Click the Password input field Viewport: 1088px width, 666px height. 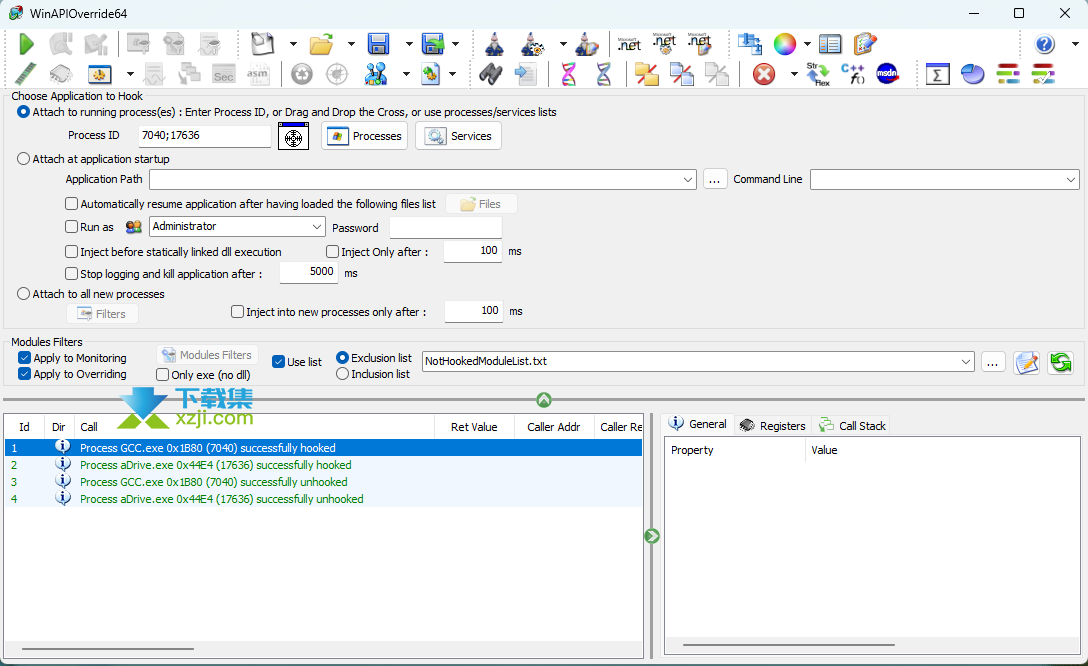445,228
